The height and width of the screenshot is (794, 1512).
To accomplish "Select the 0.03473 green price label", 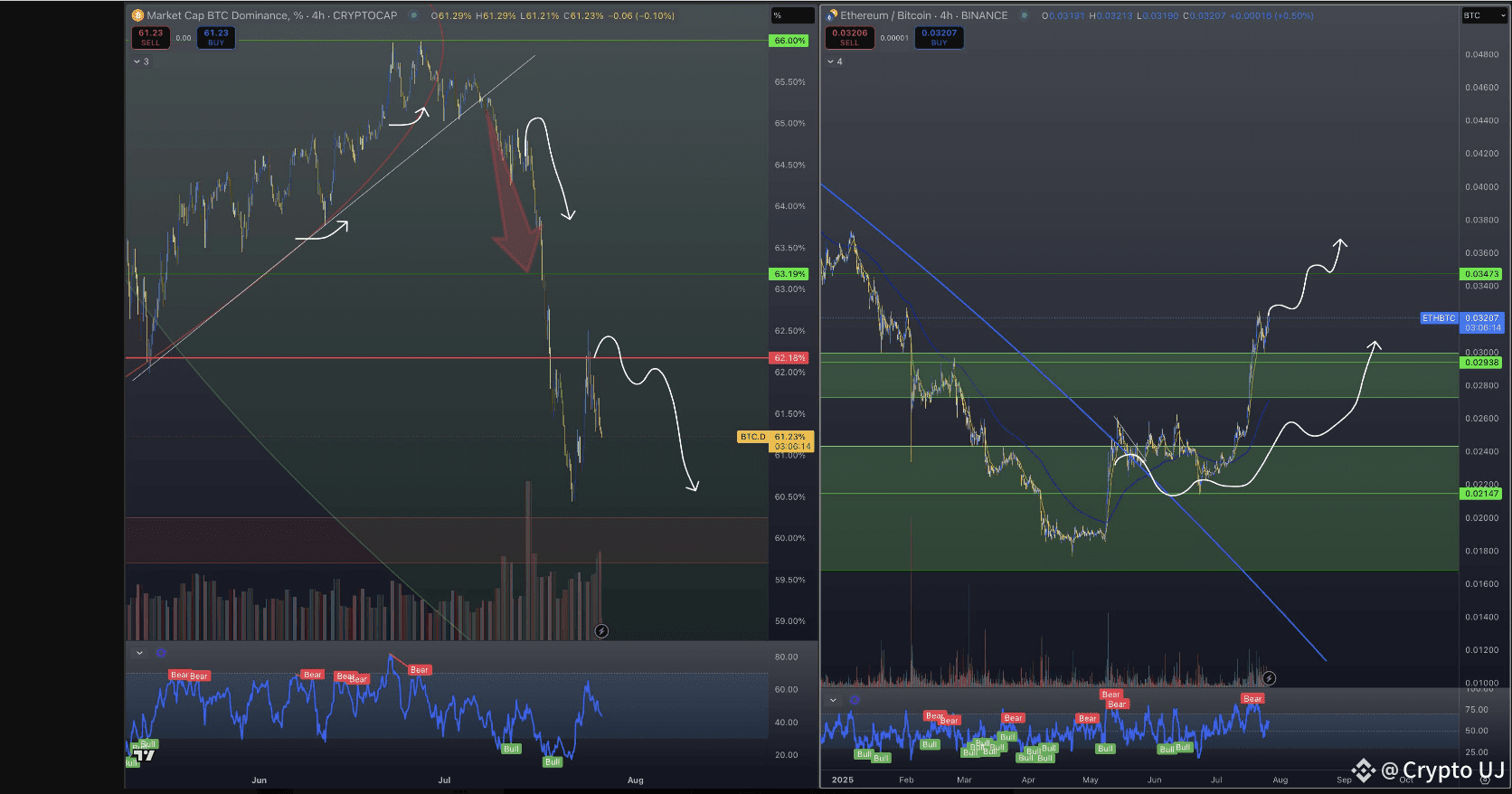I will (1481, 274).
